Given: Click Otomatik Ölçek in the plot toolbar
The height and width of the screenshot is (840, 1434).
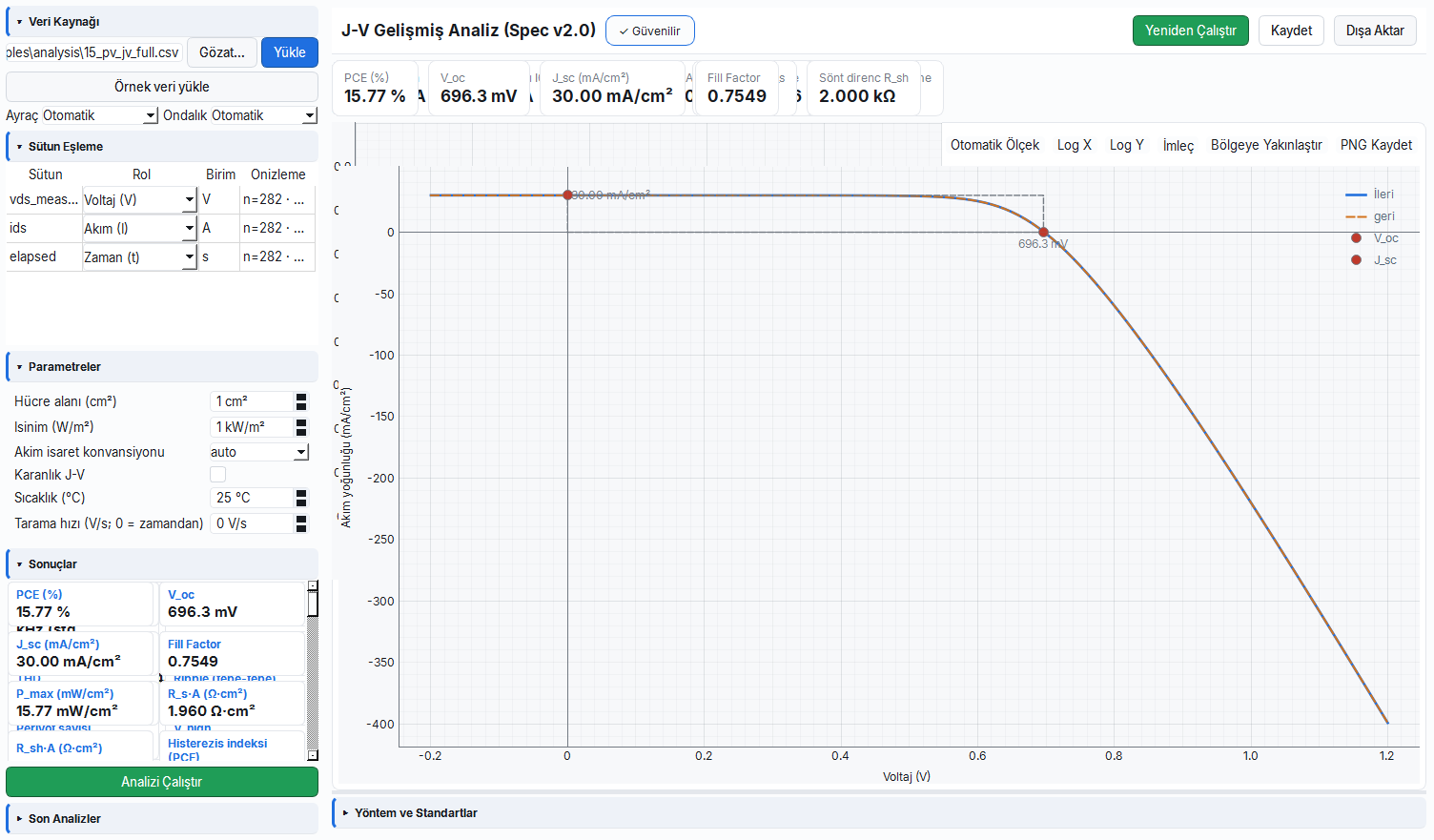Looking at the screenshot, I should click(x=994, y=145).
